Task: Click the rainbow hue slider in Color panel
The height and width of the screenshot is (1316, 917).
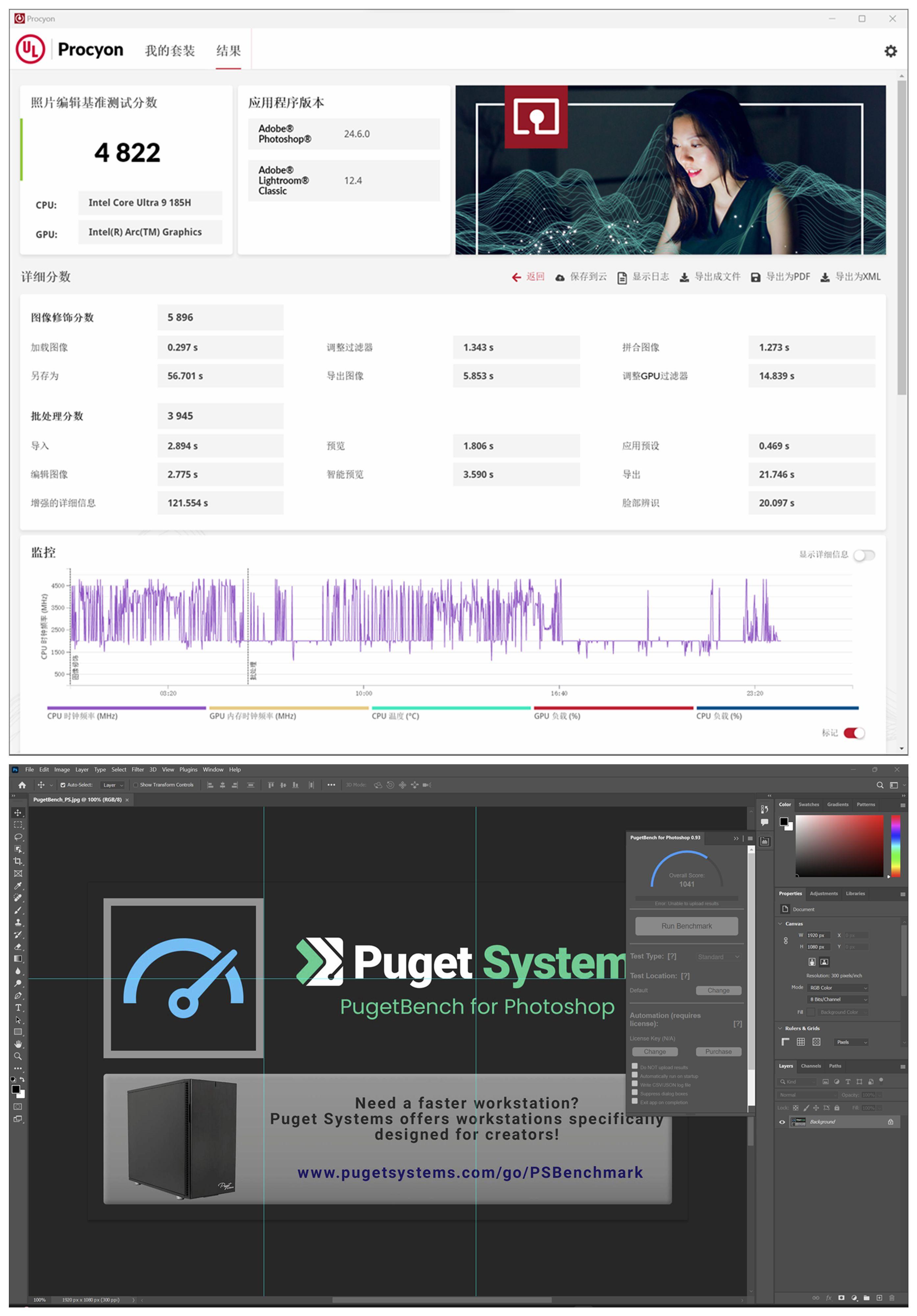Action: (895, 847)
